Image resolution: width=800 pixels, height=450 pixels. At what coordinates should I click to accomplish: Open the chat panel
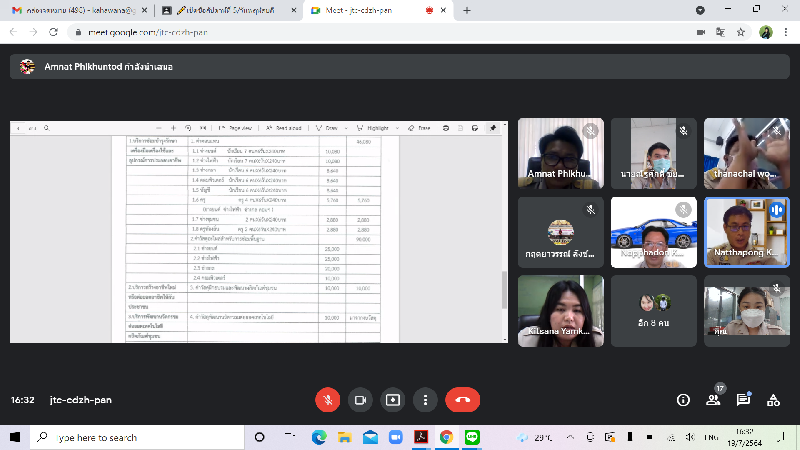(x=744, y=399)
